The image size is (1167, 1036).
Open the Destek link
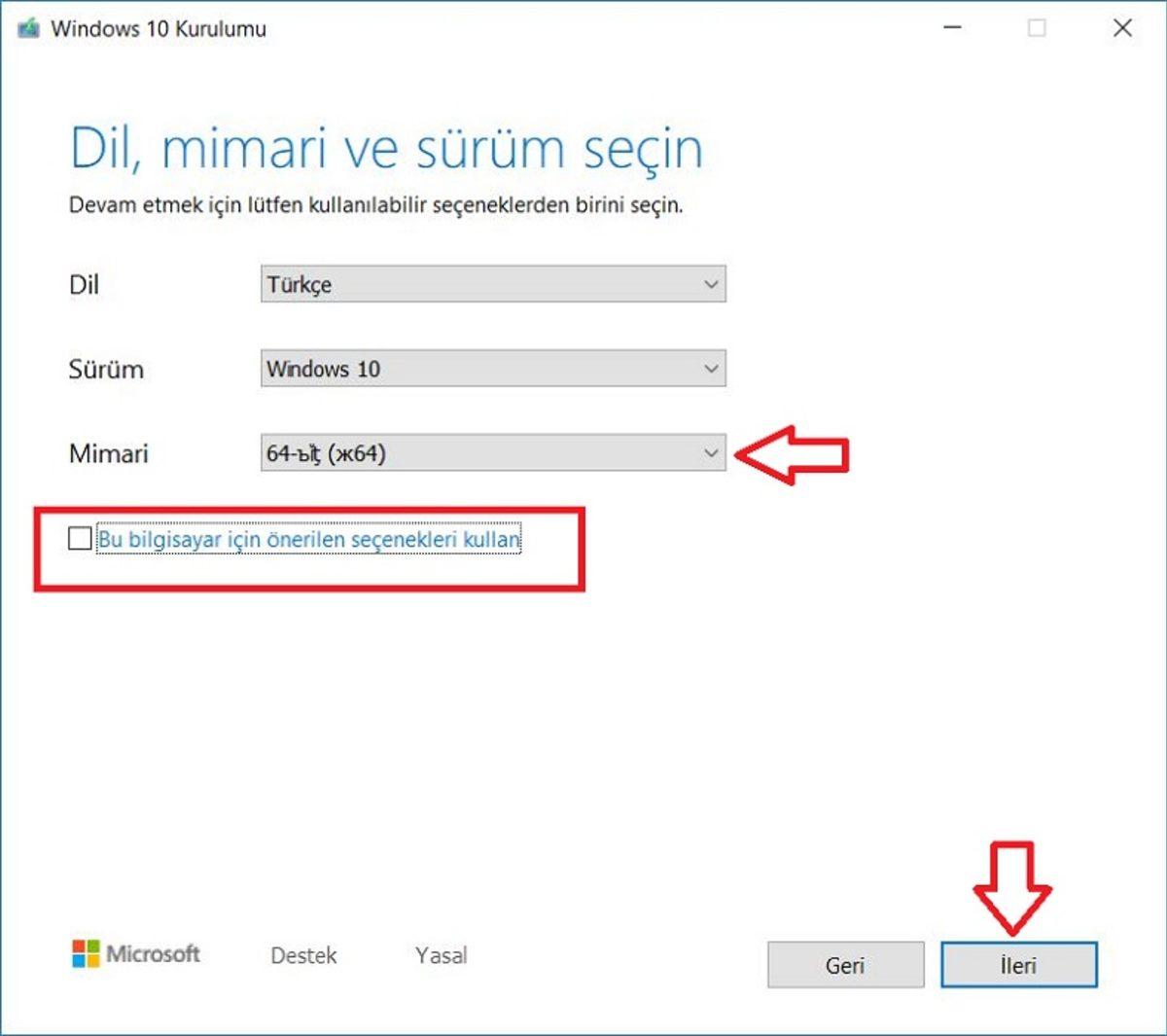[302, 954]
